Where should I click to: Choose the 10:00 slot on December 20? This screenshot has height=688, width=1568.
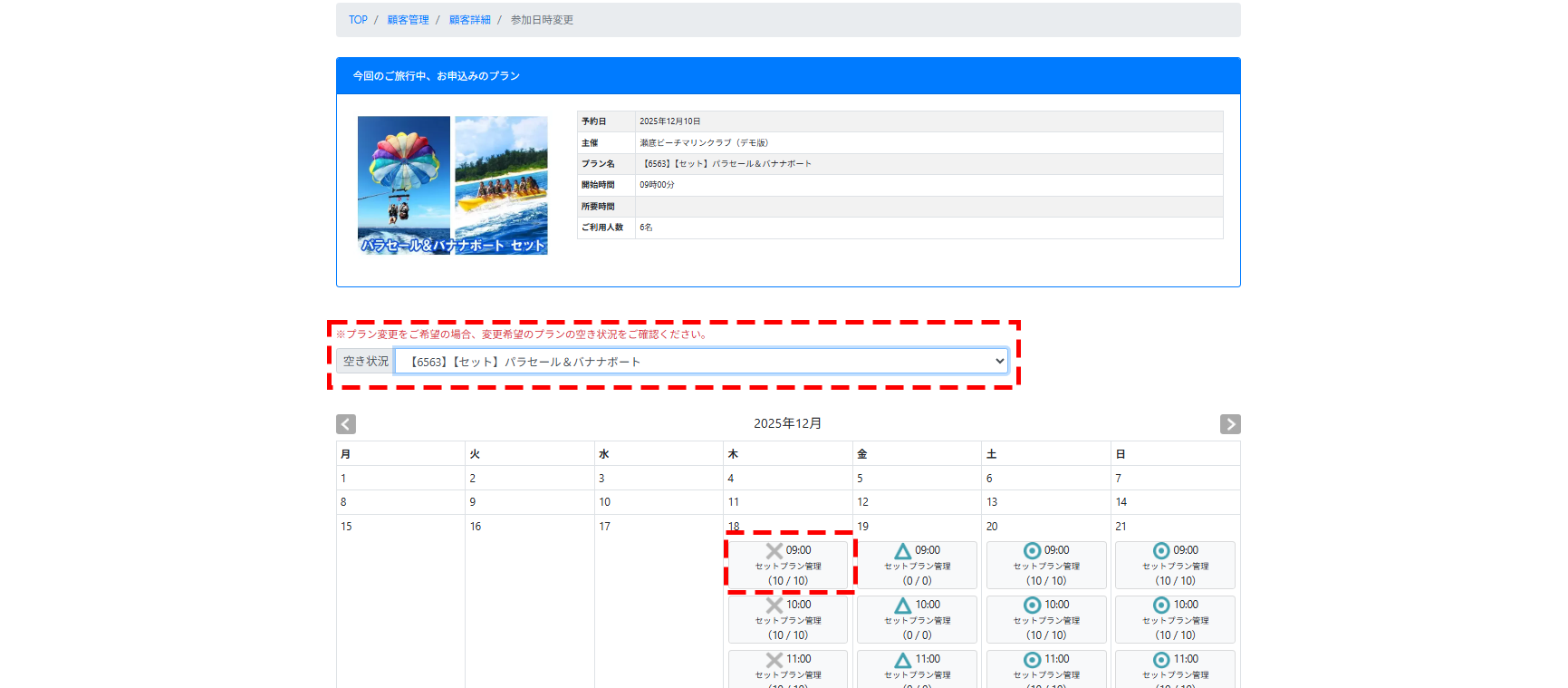tap(1046, 619)
